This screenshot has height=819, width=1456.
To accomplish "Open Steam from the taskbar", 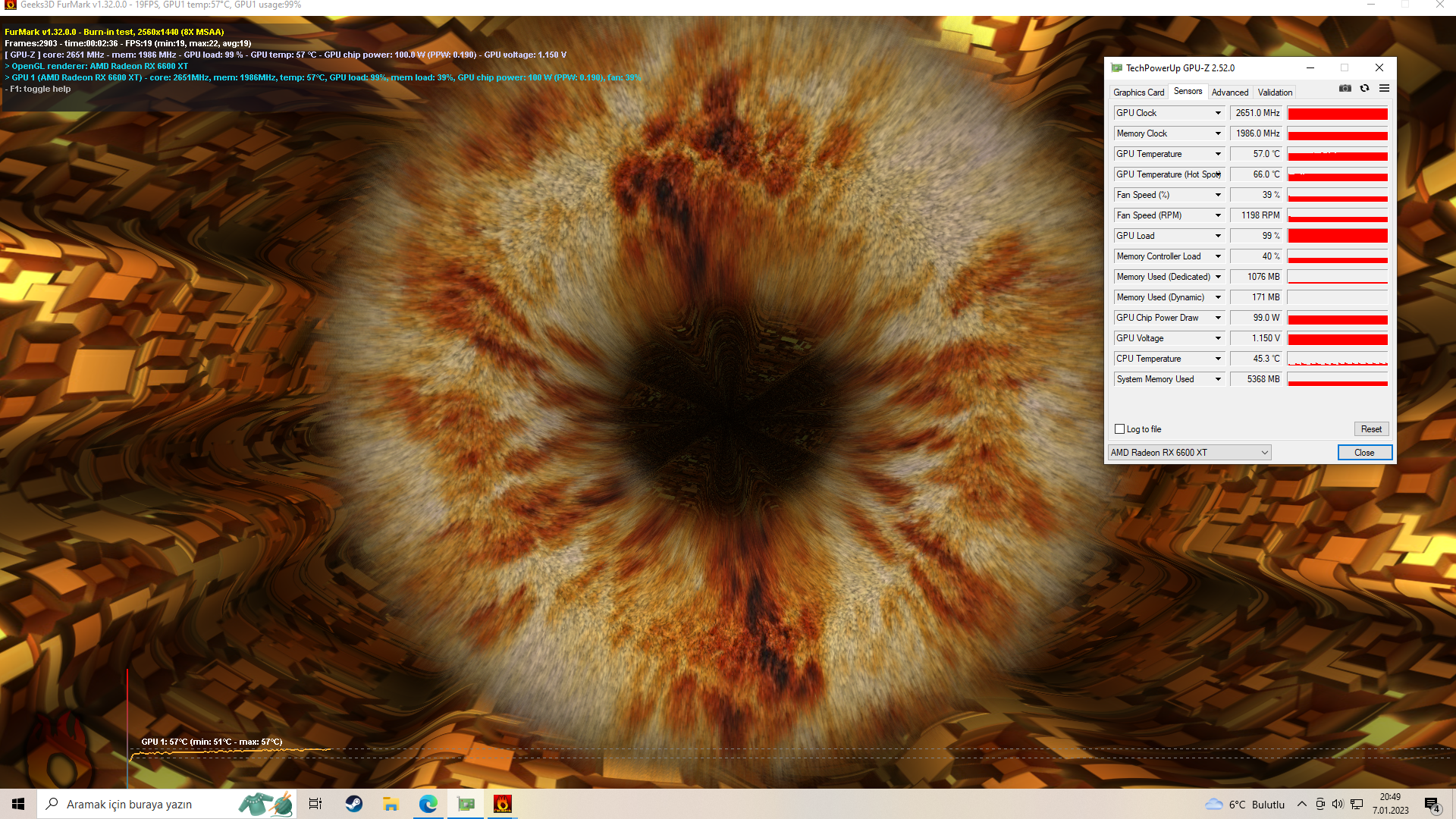I will click(x=353, y=804).
